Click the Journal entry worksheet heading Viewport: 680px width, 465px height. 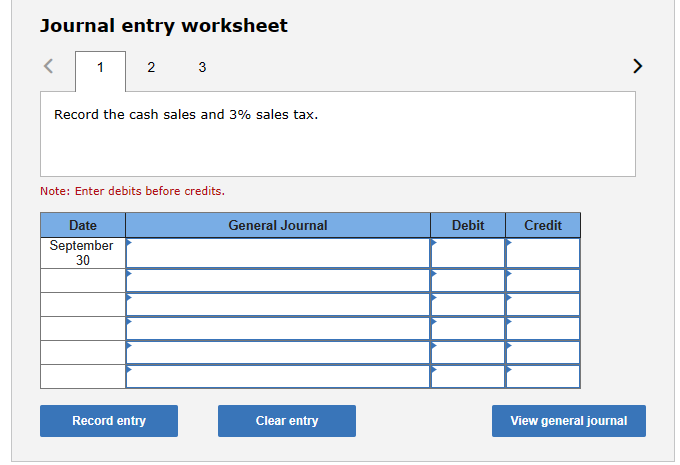[163, 26]
